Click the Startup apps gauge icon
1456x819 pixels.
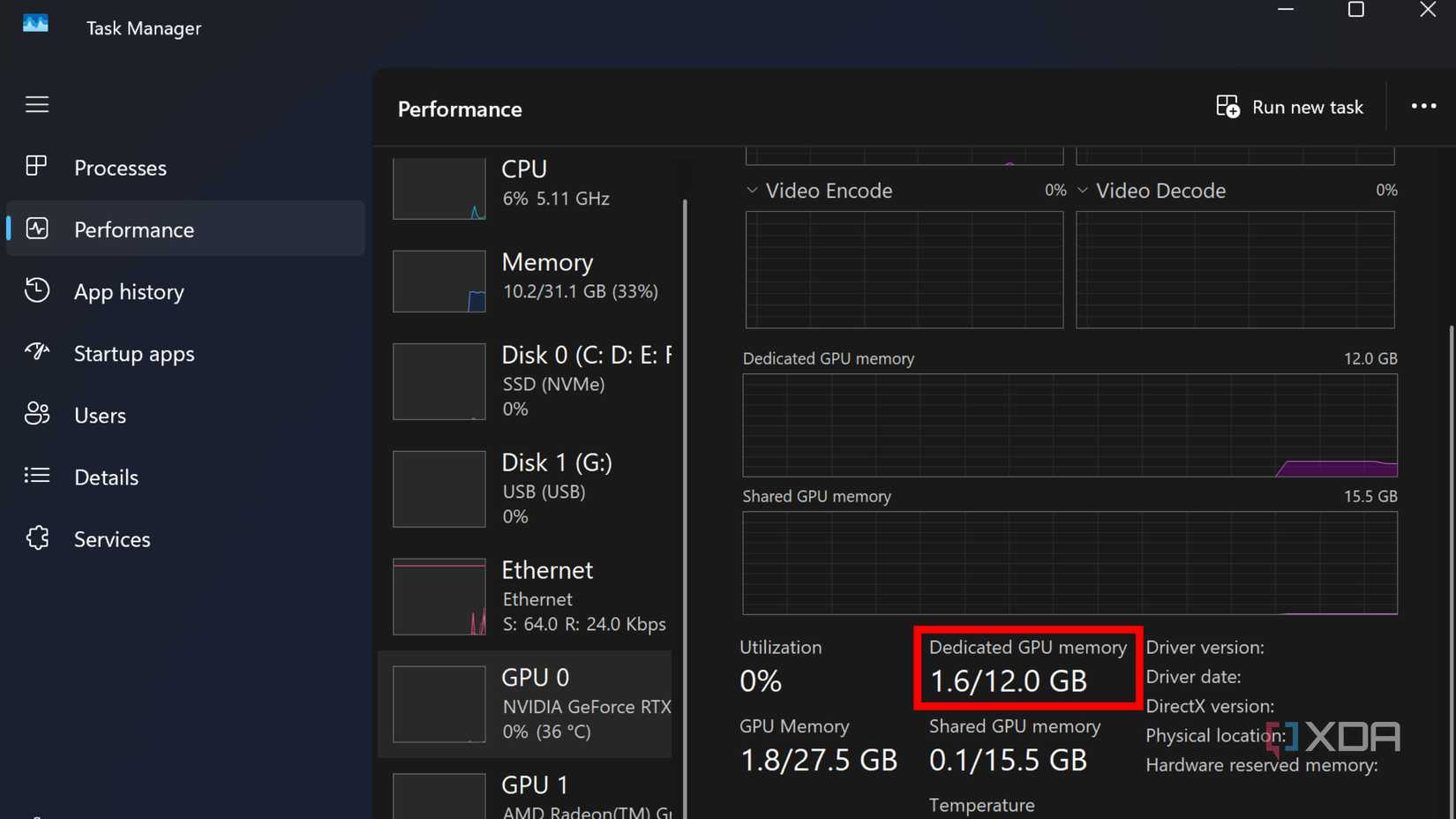[37, 351]
